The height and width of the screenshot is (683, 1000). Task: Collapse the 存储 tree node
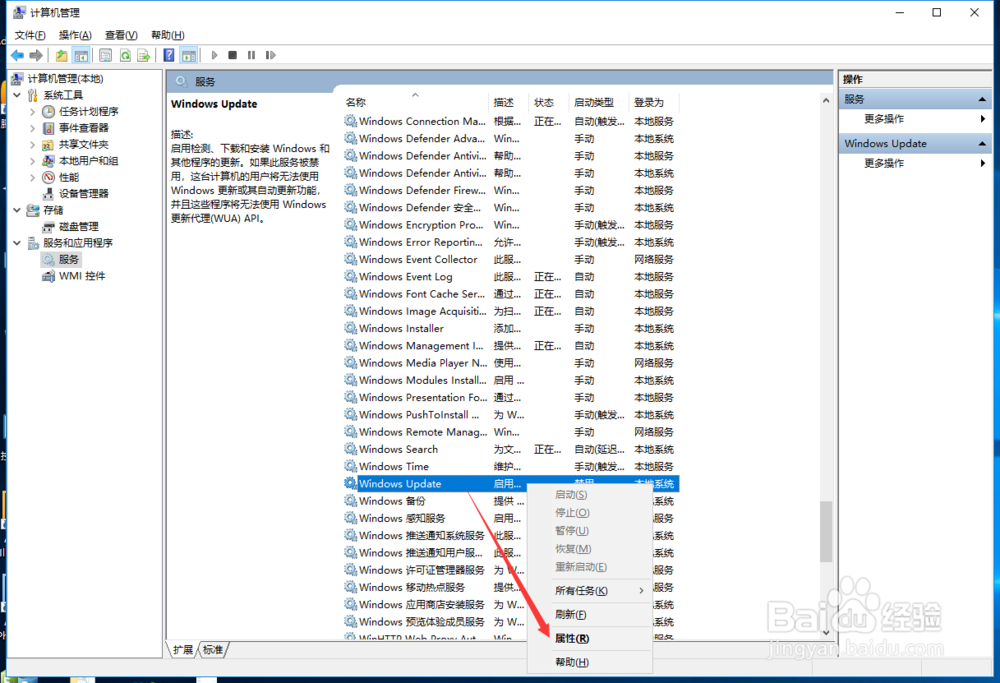pos(17,210)
